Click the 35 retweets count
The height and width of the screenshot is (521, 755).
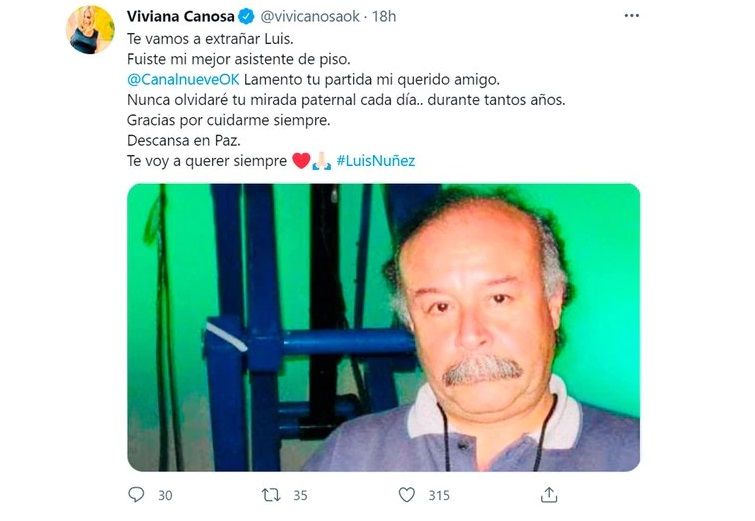coord(300,495)
